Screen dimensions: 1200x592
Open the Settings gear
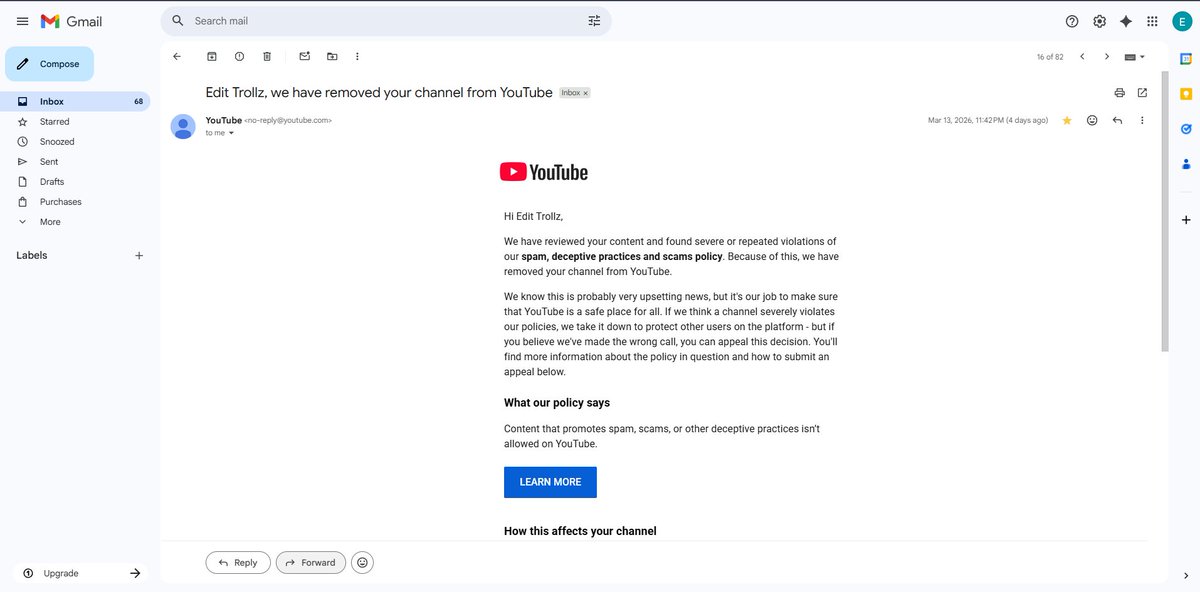1099,21
